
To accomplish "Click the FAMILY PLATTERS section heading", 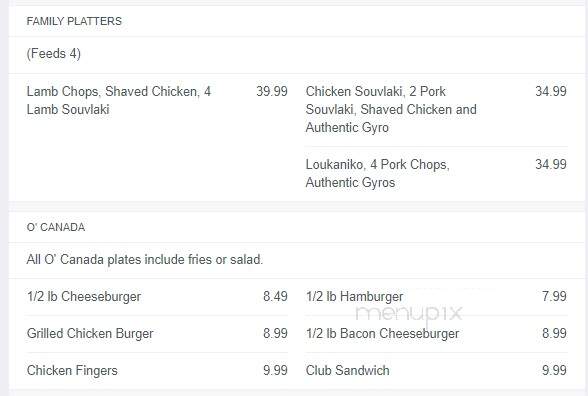I will point(74,21).
